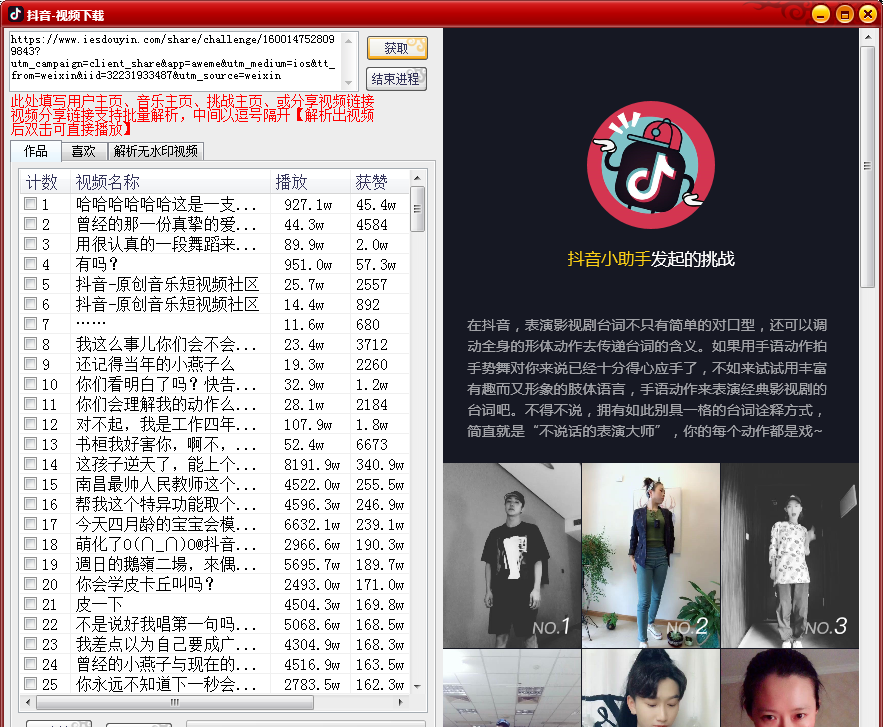883x727 pixels.
Task: Tick the checkbox for row 4
Action: pos(30,264)
